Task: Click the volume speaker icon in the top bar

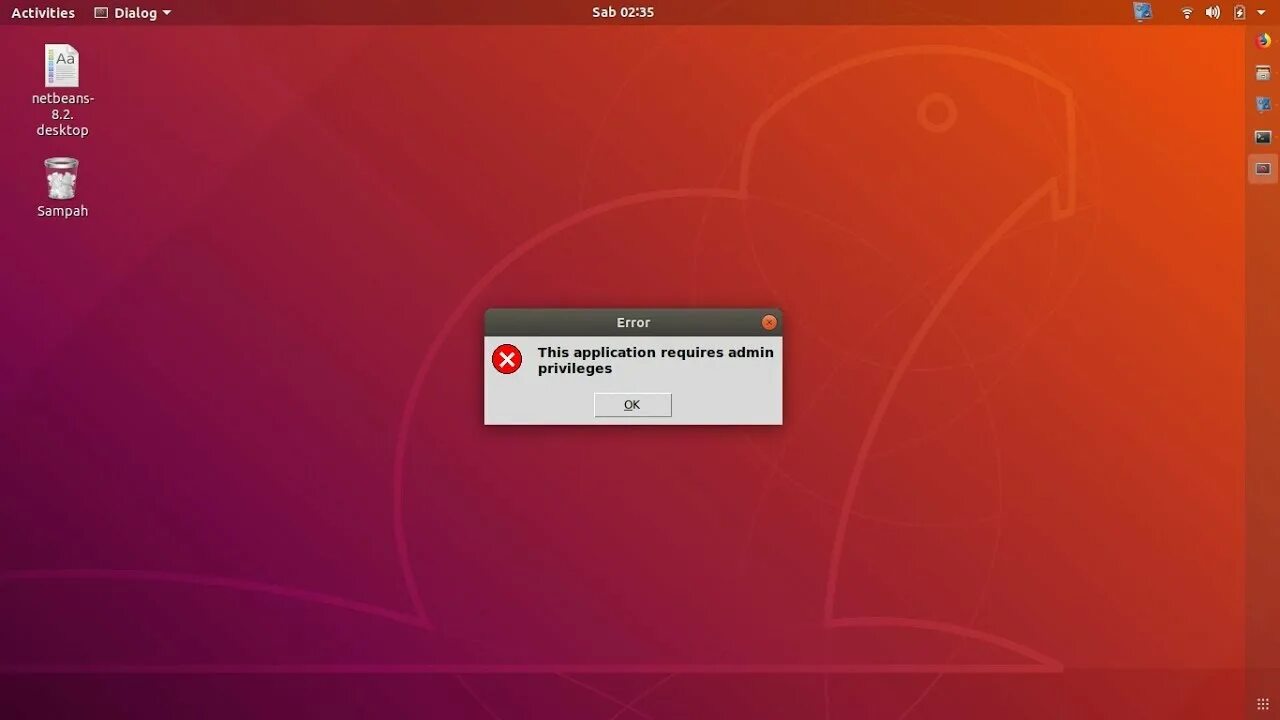Action: pos(1213,13)
